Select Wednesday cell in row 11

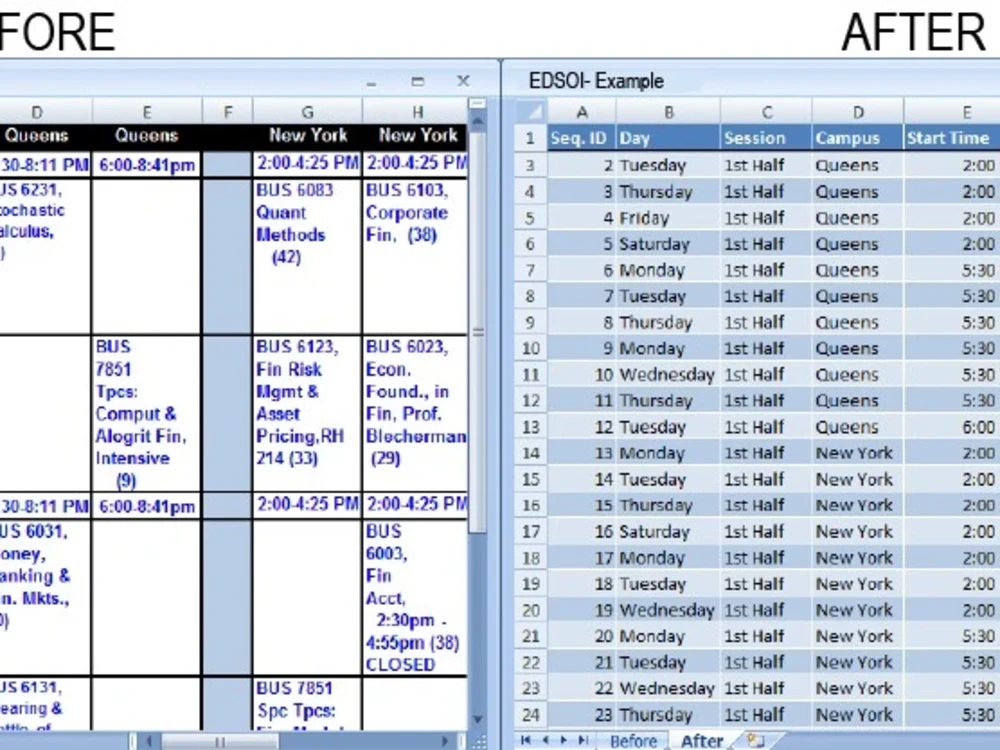668,374
